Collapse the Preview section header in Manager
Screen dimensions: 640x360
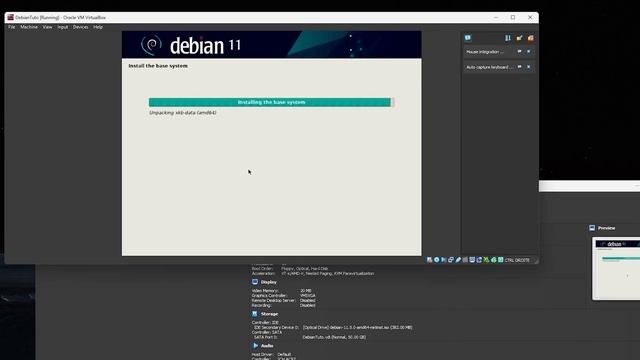pos(606,228)
